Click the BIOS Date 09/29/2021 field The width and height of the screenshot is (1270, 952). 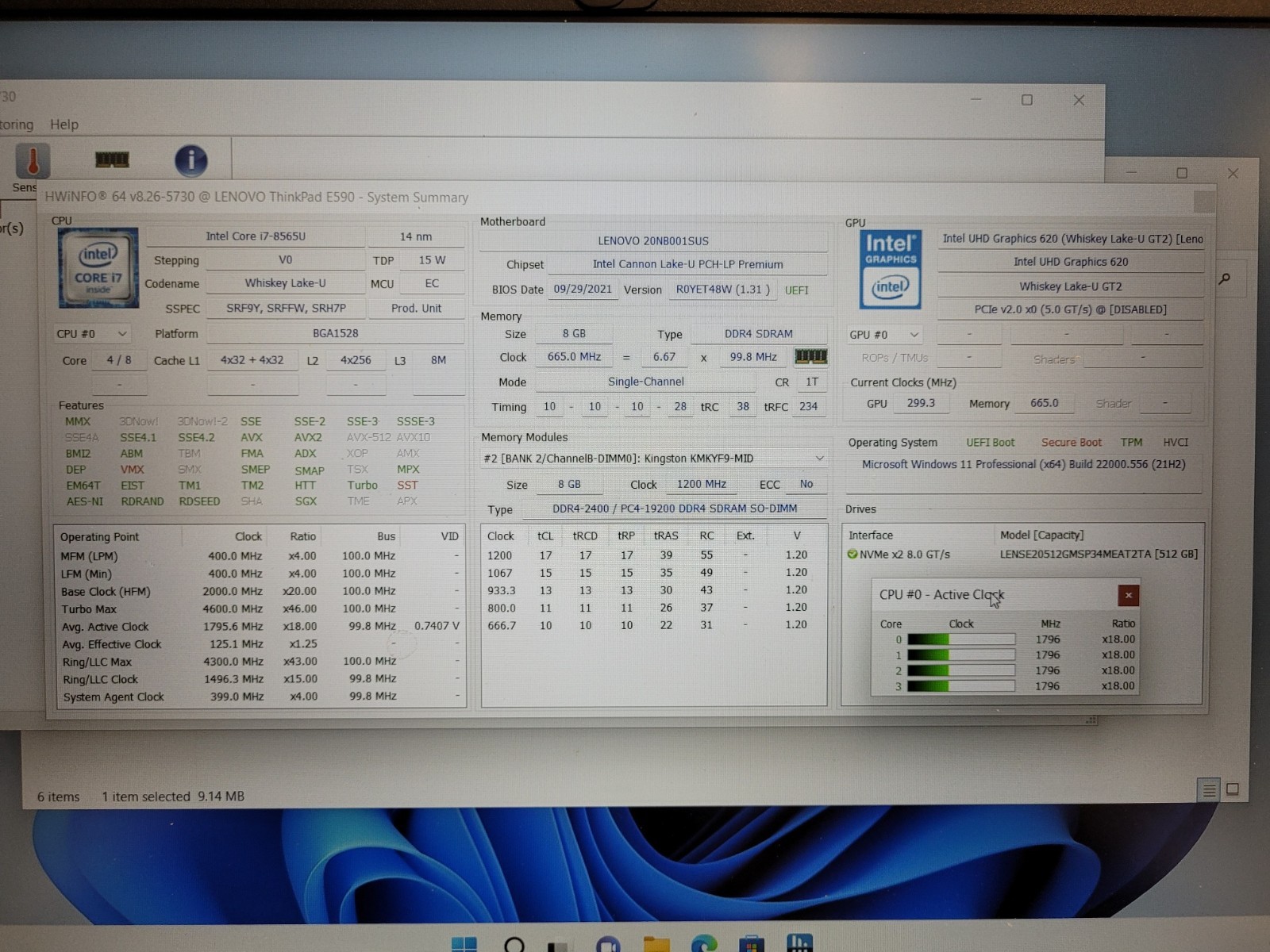583,290
